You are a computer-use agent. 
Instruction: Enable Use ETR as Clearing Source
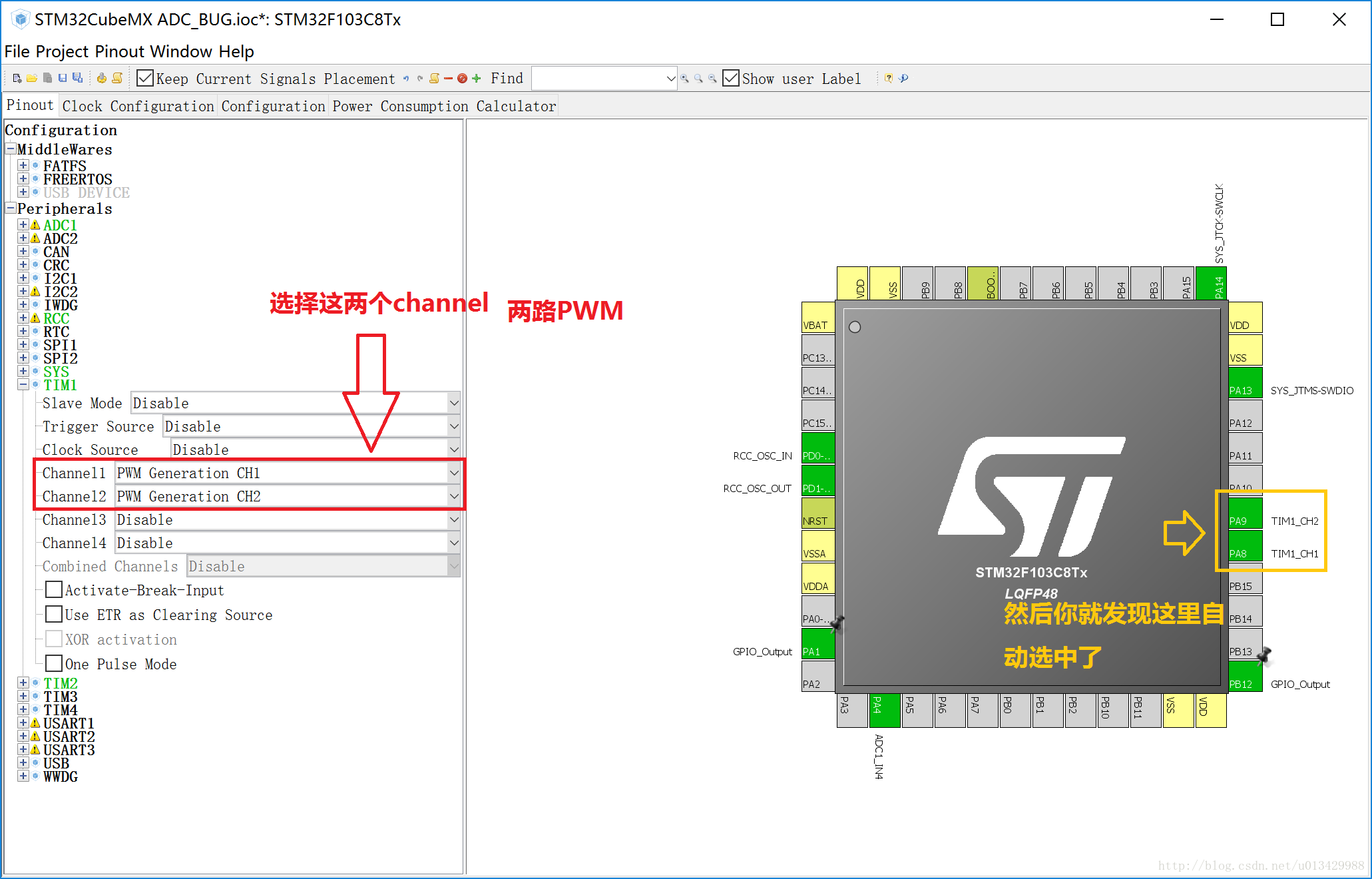(x=54, y=615)
